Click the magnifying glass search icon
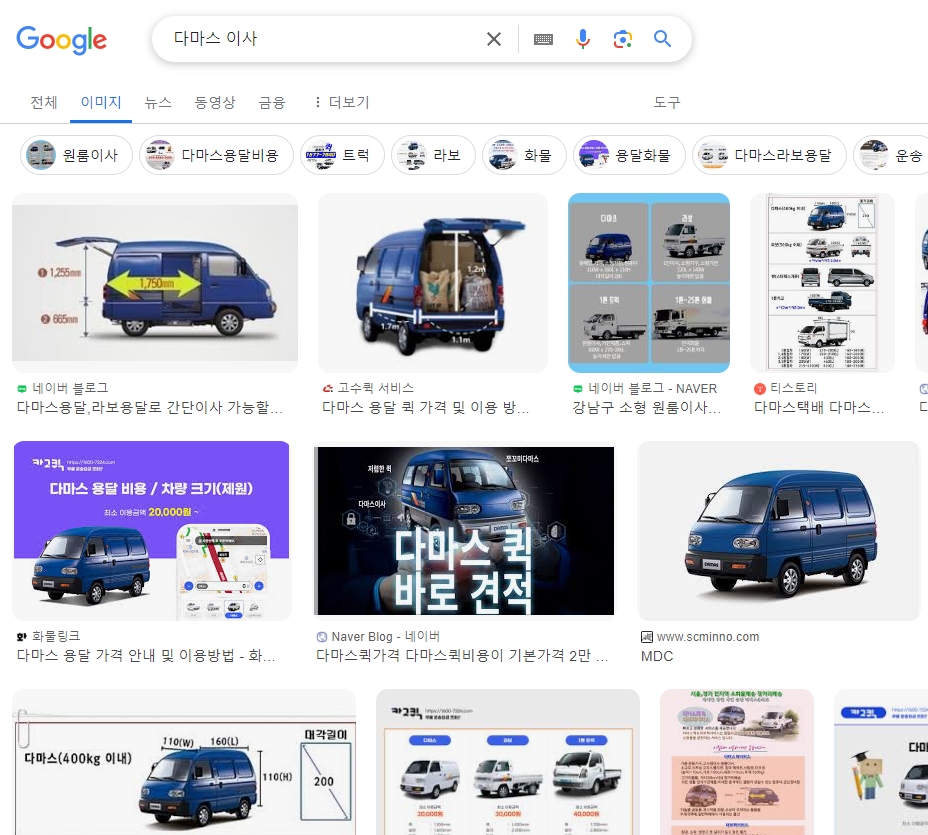Screen dimensions: 928x835 tap(662, 39)
